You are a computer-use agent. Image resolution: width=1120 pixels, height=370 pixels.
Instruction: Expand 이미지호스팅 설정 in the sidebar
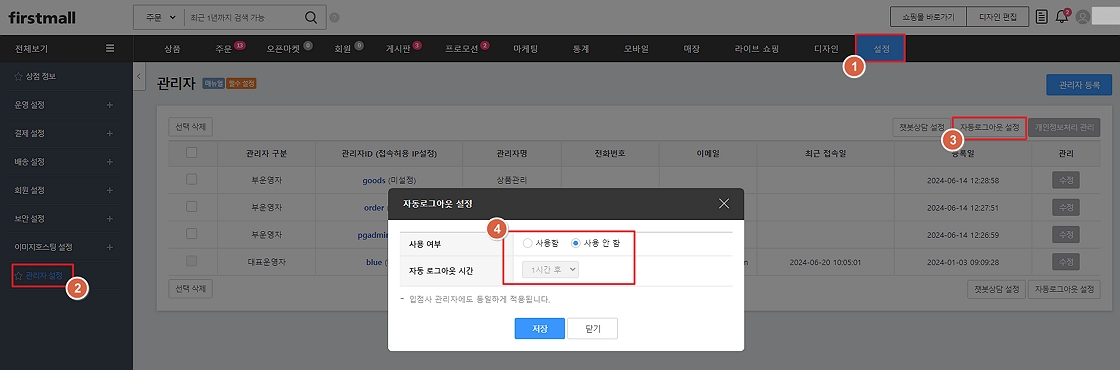click(x=109, y=247)
